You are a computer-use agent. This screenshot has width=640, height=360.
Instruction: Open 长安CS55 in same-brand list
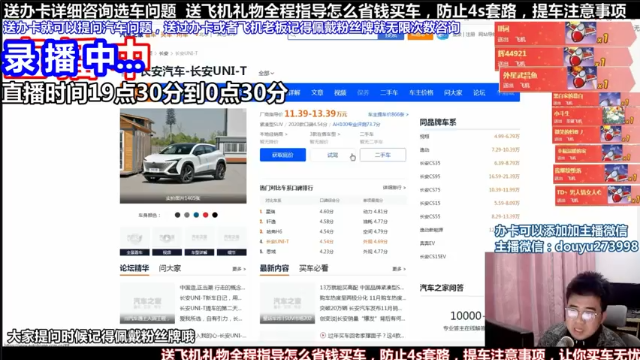430,216
